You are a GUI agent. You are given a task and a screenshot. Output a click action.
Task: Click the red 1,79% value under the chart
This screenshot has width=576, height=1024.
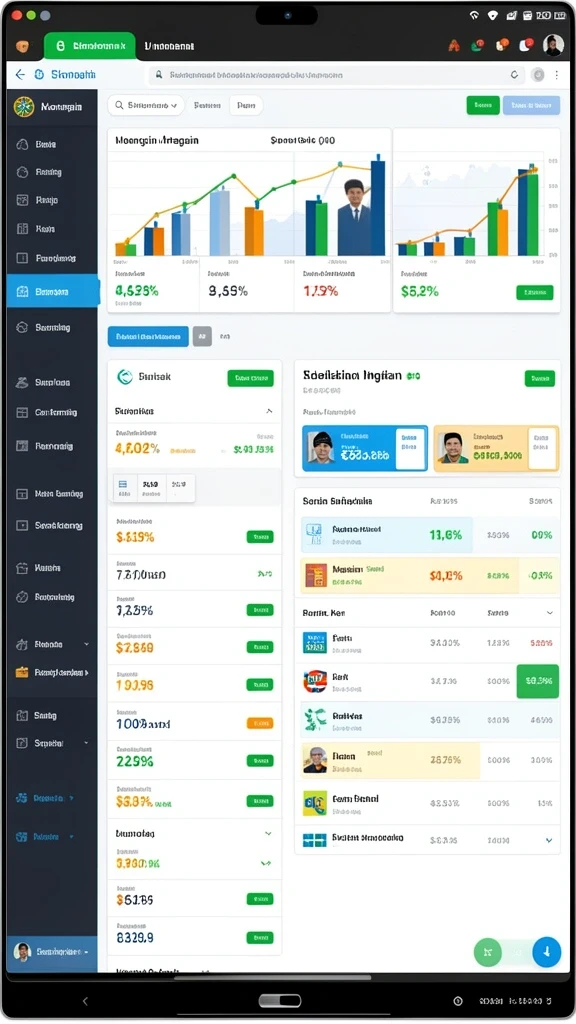(x=321, y=291)
